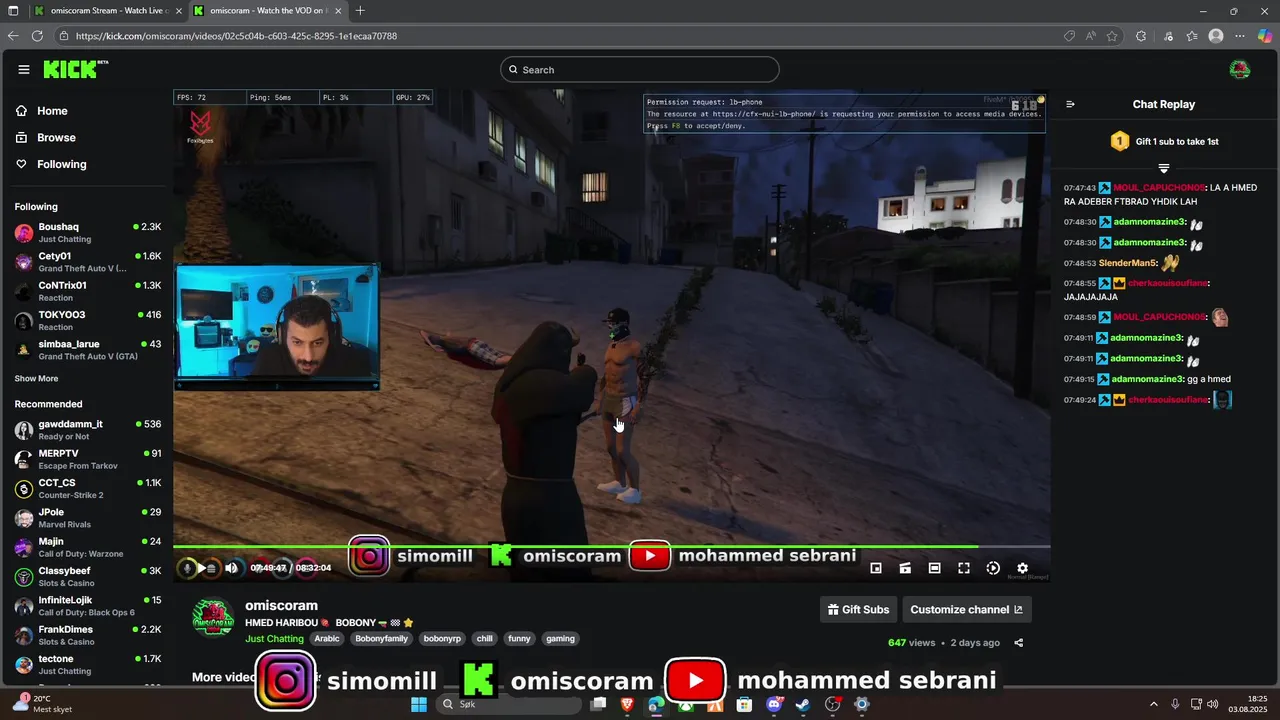Click Customize channel button

(x=966, y=610)
